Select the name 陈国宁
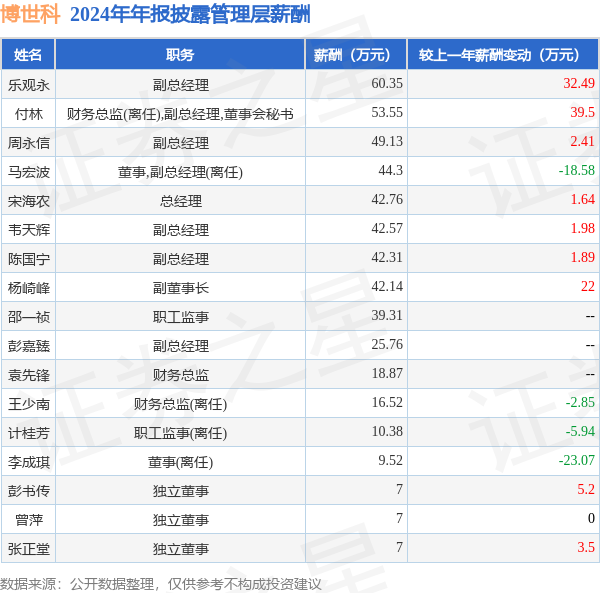The height and width of the screenshot is (593, 600). click(x=29, y=259)
